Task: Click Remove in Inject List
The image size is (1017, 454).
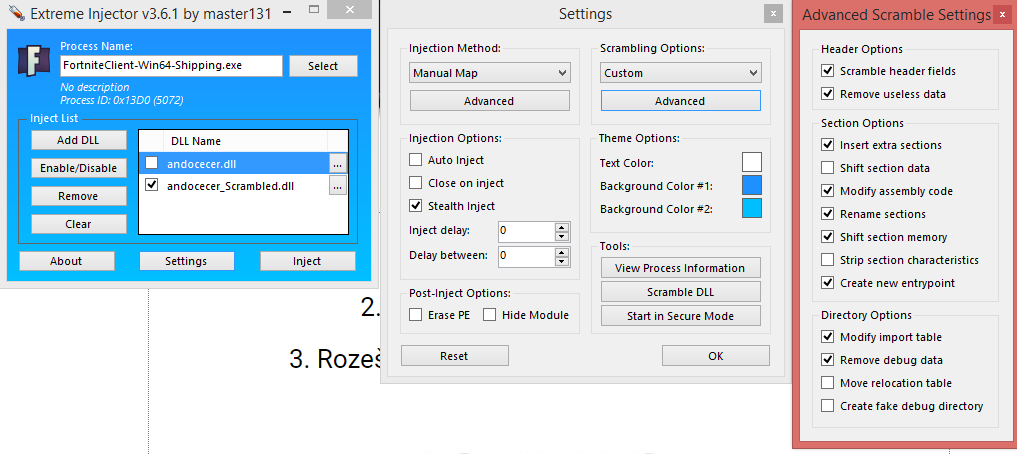Action: pos(78,196)
